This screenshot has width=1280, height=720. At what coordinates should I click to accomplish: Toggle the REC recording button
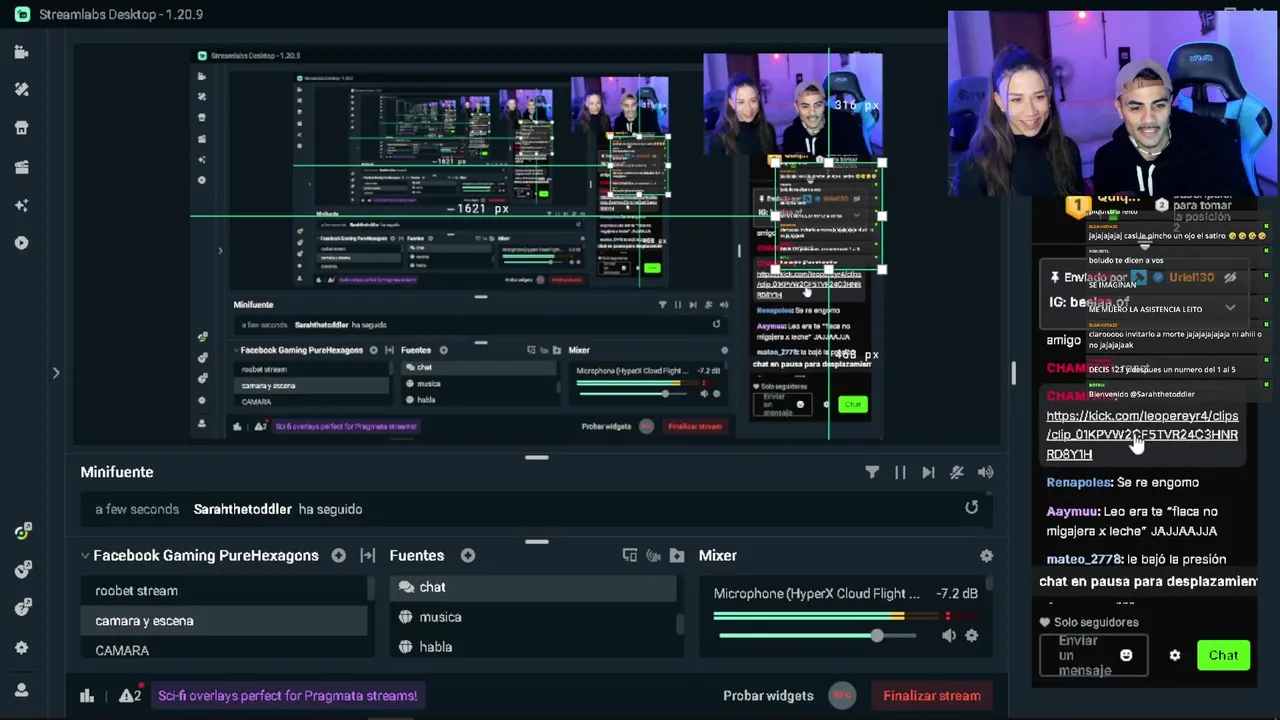pos(842,695)
